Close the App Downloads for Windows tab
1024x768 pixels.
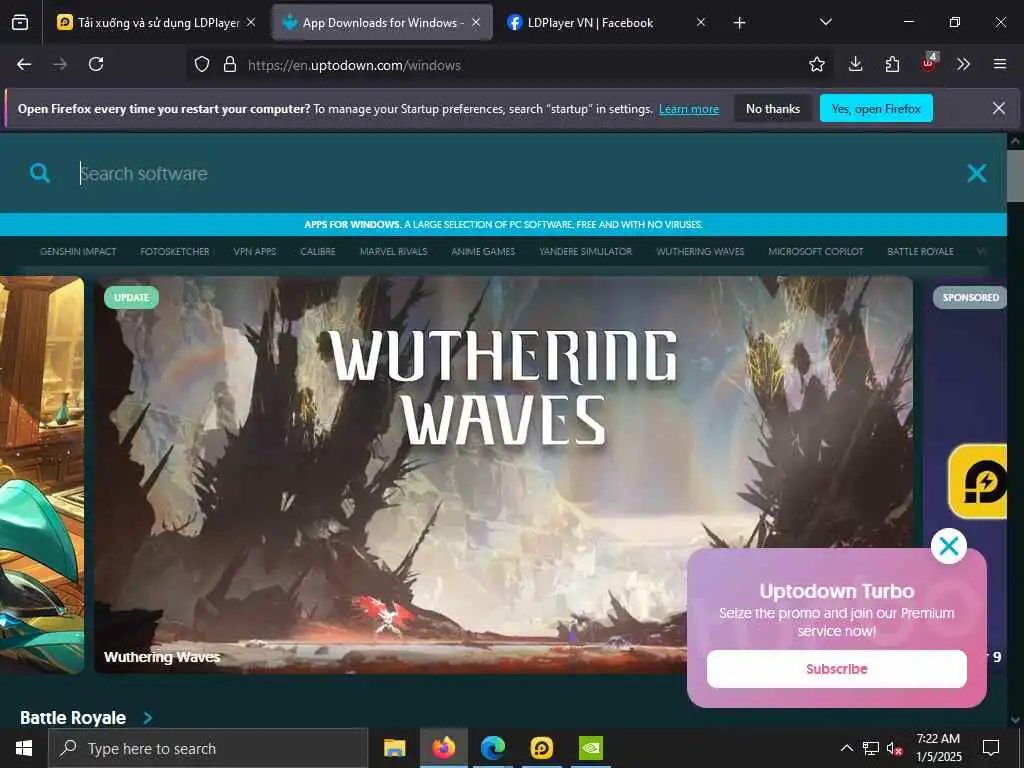476,22
